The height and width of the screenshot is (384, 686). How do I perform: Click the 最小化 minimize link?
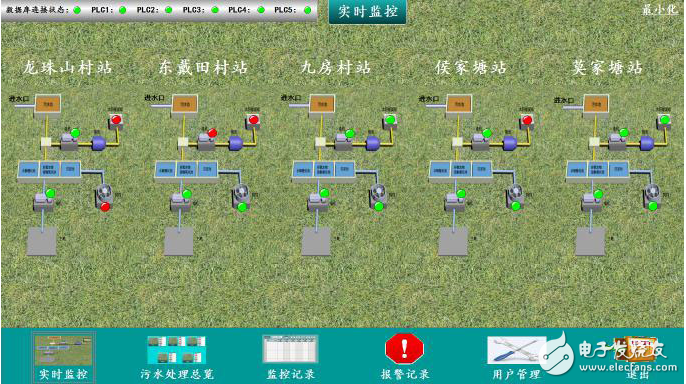coord(660,10)
